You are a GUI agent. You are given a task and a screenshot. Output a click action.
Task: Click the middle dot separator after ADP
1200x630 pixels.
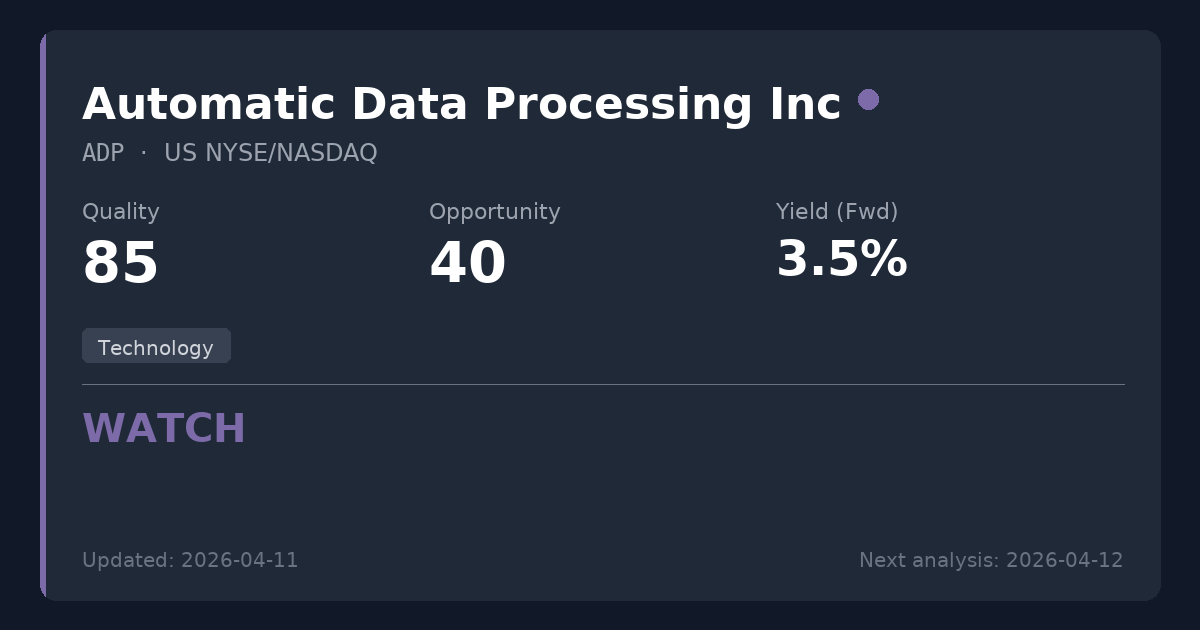click(143, 153)
